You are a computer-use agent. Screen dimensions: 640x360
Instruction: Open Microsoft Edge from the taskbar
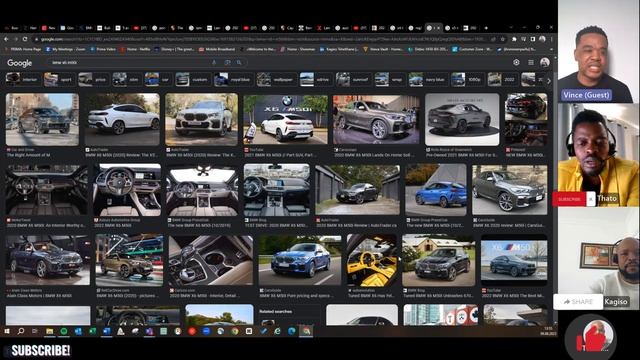pos(291,331)
